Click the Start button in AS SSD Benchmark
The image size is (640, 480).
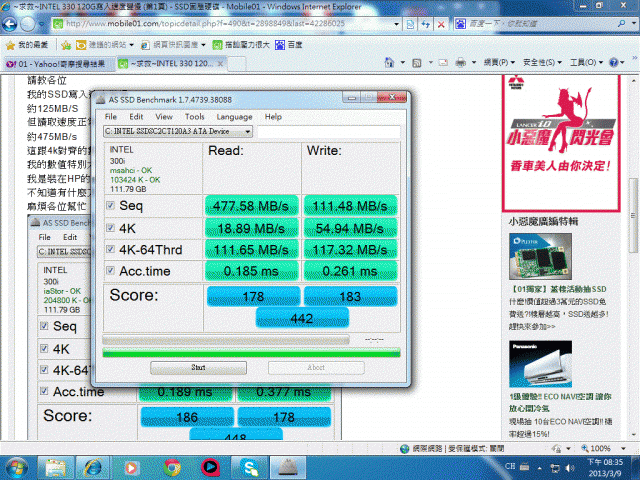pos(198,367)
